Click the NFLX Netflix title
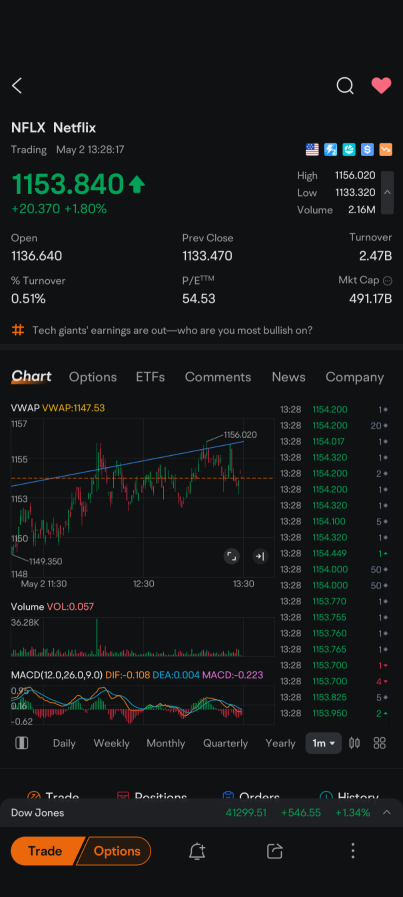Image resolution: width=403 pixels, height=897 pixels. coord(53,128)
